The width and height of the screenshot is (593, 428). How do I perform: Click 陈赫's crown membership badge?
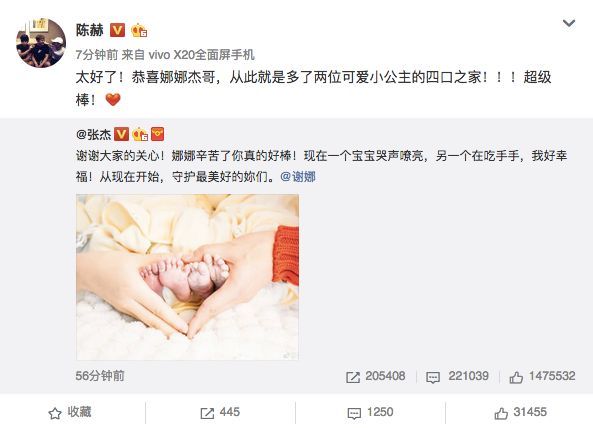(139, 30)
